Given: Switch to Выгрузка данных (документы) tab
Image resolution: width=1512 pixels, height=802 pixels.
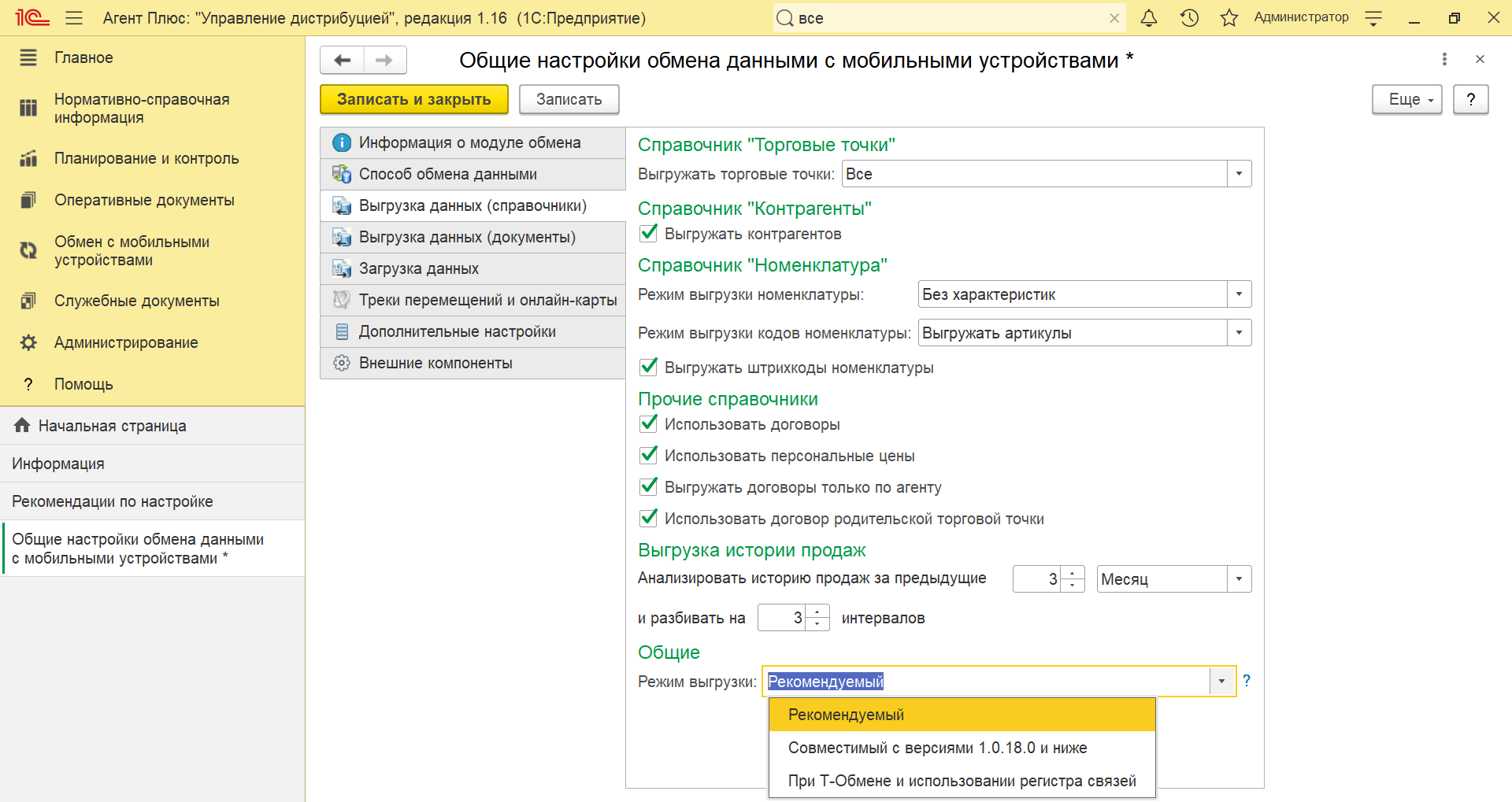Looking at the screenshot, I should pos(472,237).
